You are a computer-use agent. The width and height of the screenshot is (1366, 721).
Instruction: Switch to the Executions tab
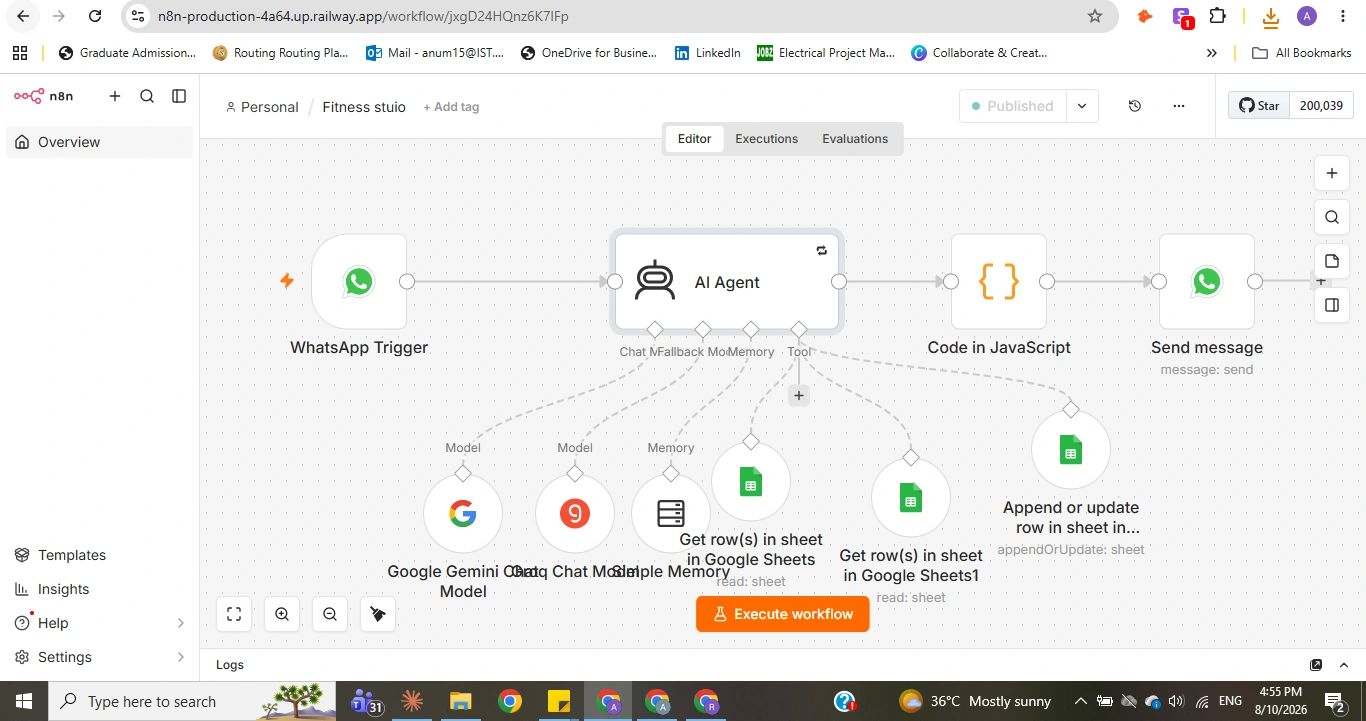pyautogui.click(x=767, y=139)
